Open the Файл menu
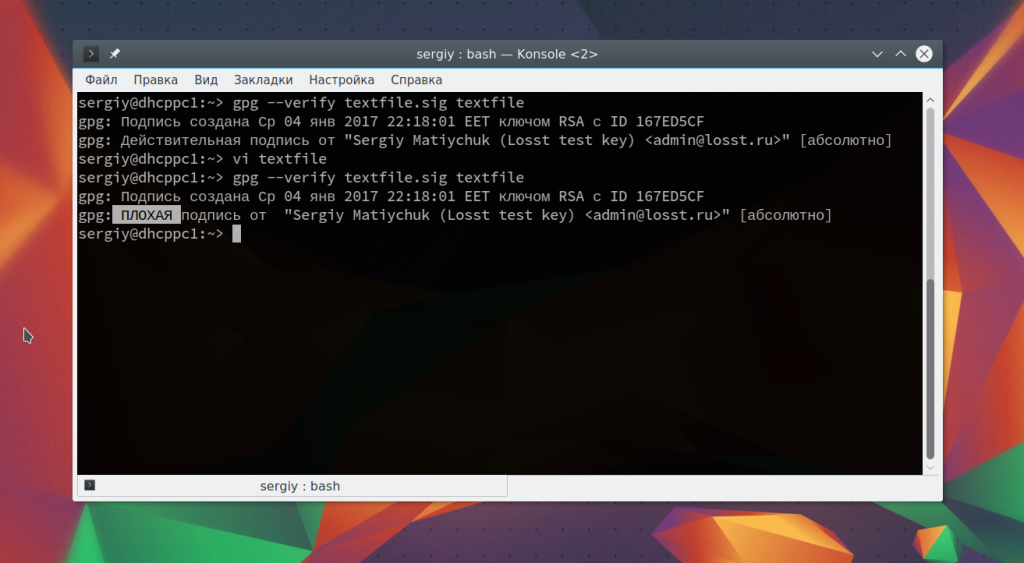 (101, 80)
